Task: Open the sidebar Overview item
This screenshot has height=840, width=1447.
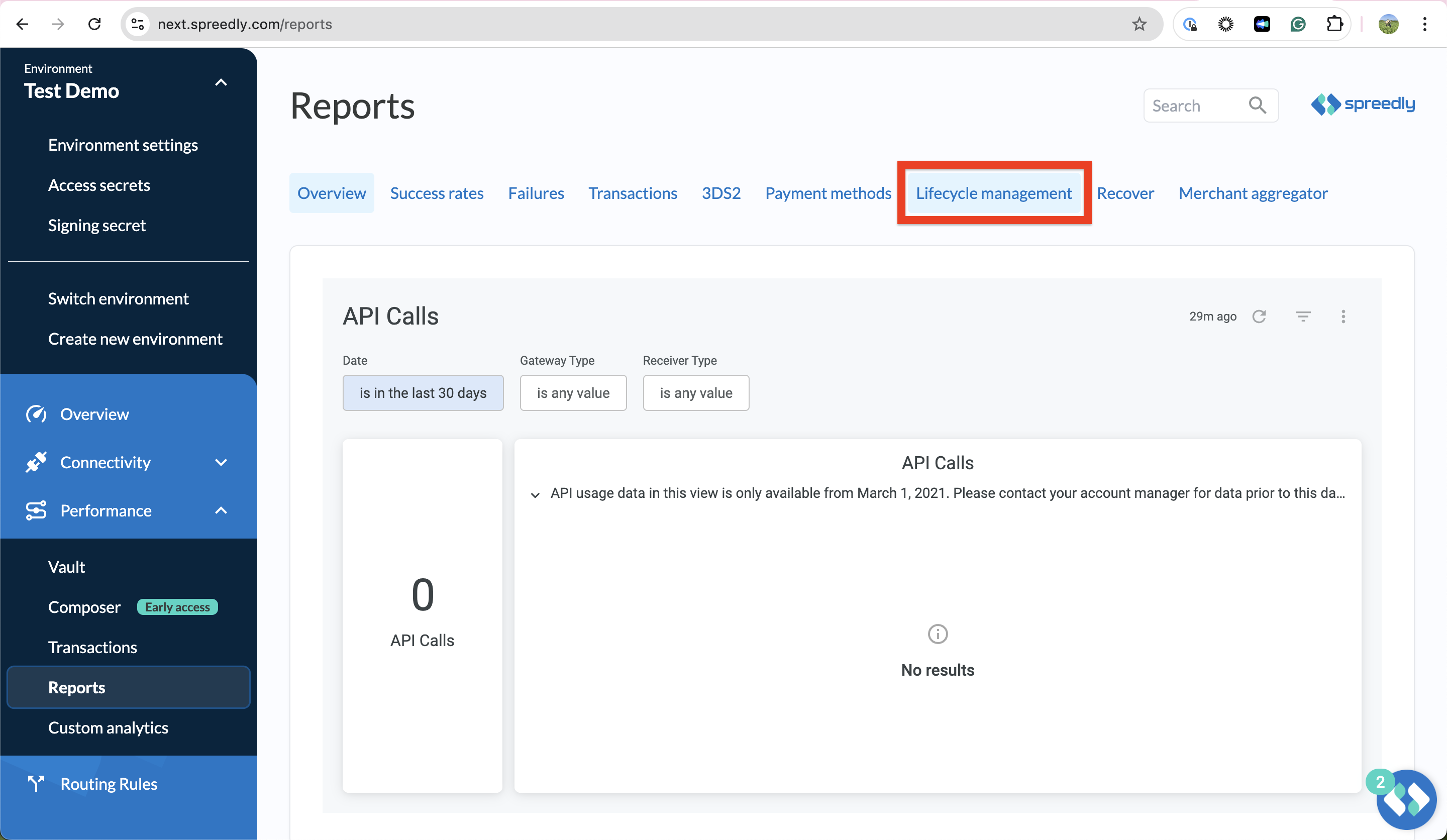Action: [x=94, y=414]
